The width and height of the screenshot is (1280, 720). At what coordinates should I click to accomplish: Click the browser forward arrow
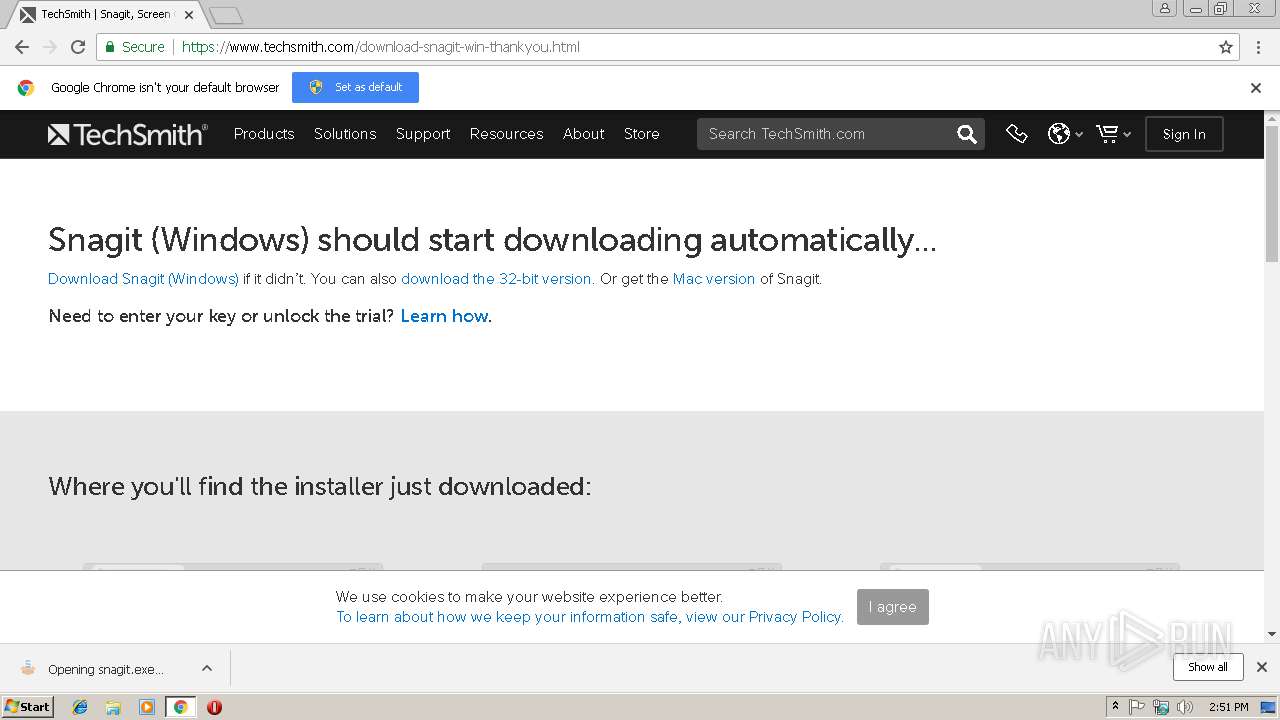(50, 47)
